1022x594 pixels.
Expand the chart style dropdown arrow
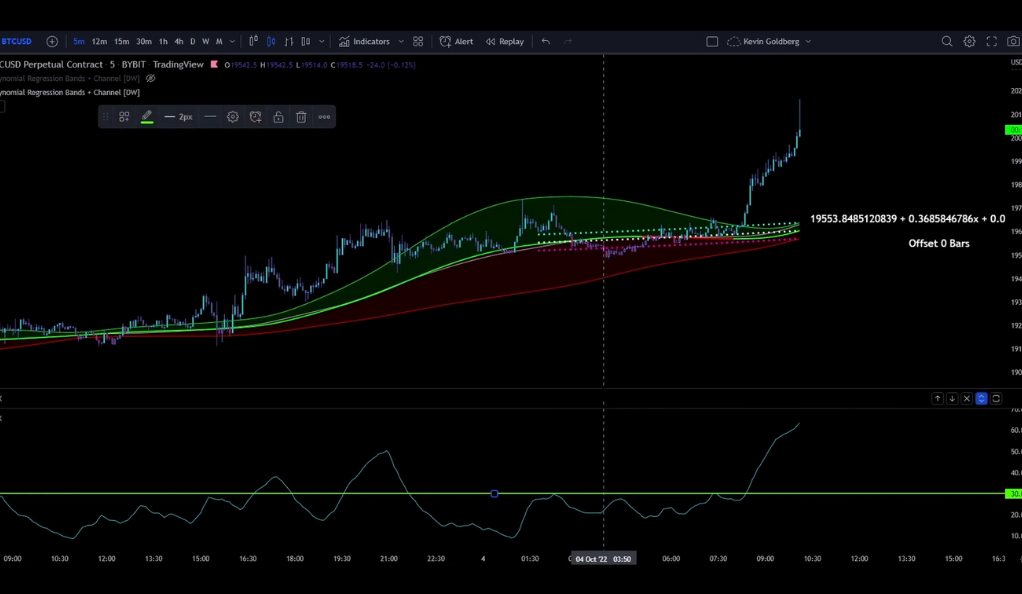(x=321, y=41)
